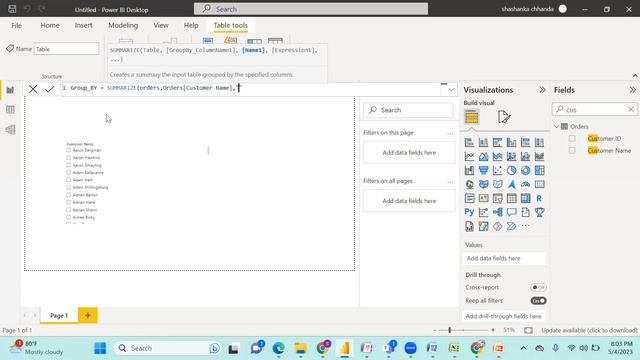The height and width of the screenshot is (360, 640).
Task: Select the key influencers visual
Action: tap(483, 212)
